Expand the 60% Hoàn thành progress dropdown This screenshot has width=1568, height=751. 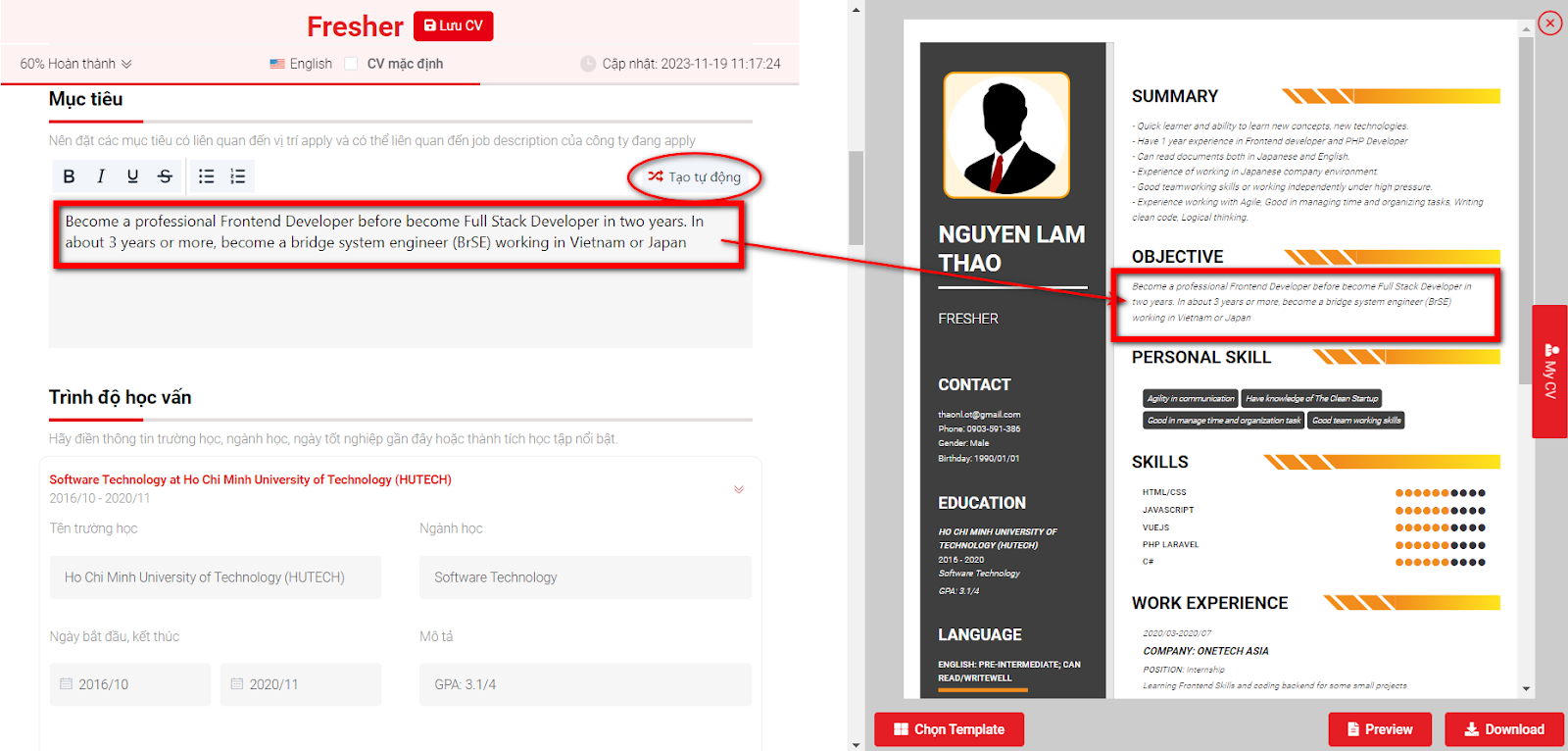pos(75,64)
